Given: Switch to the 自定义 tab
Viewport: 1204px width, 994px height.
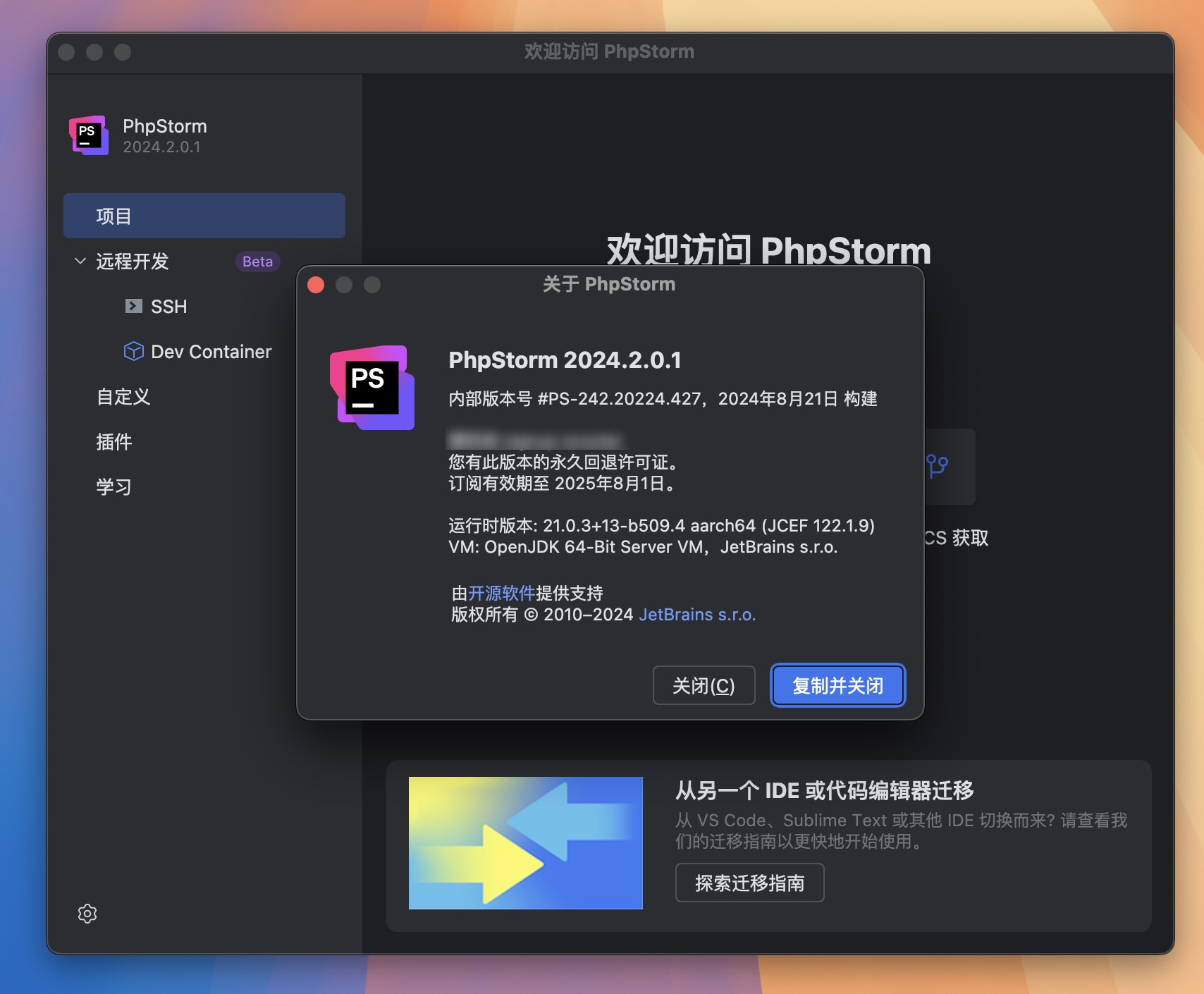Looking at the screenshot, I should (123, 397).
